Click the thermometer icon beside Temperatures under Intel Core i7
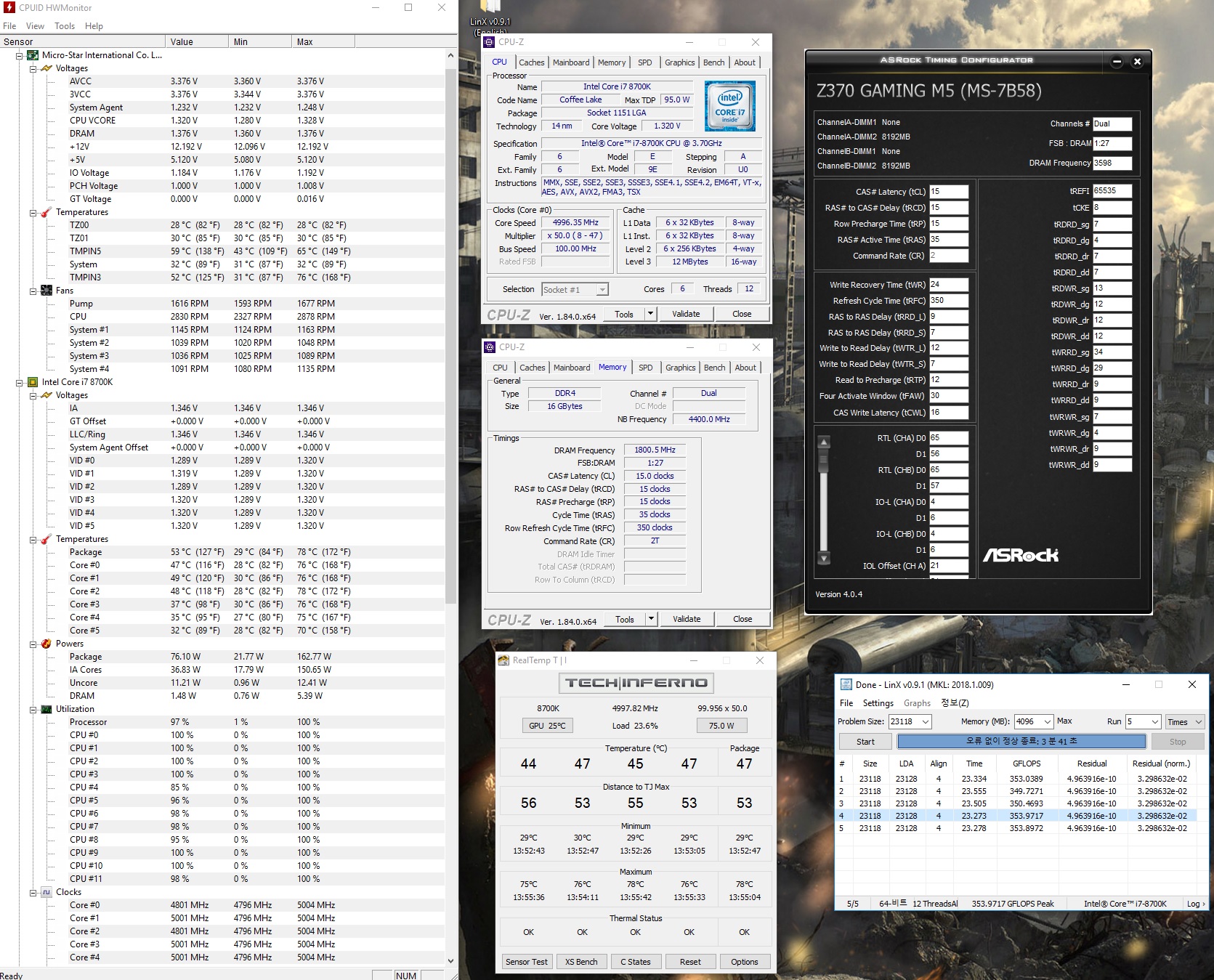This screenshot has width=1214, height=980. (x=46, y=539)
